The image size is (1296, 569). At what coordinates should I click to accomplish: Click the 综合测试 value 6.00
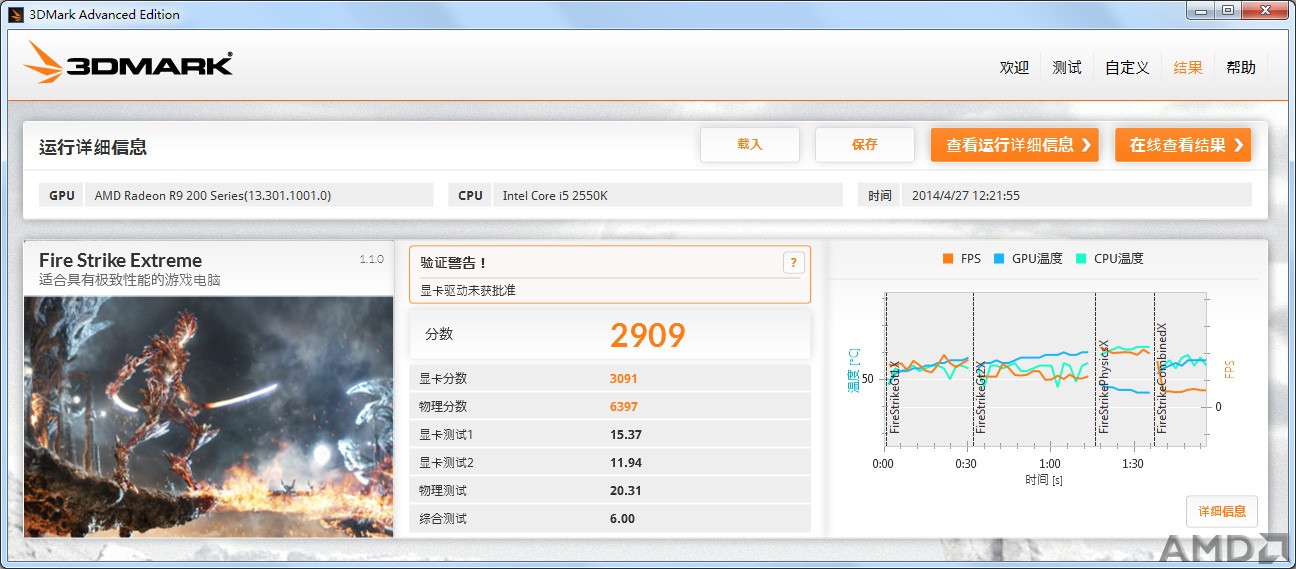pos(622,518)
